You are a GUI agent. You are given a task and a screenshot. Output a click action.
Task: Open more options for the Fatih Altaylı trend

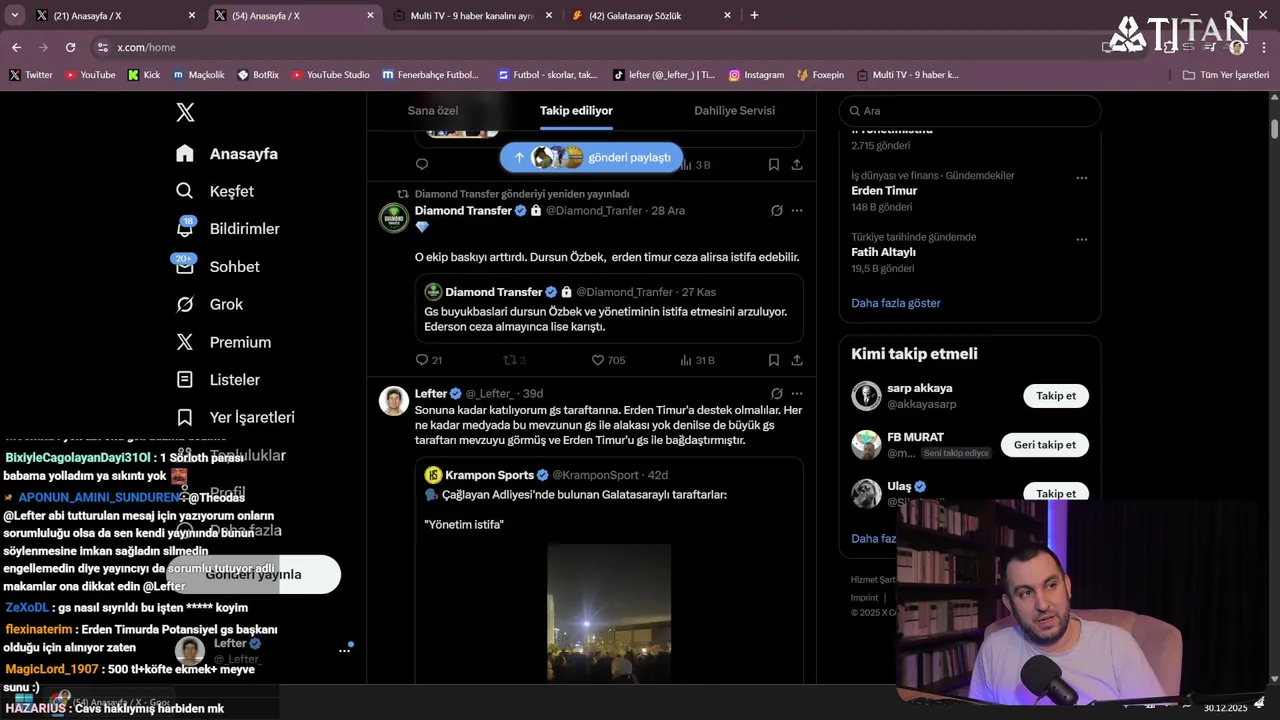(x=1081, y=240)
